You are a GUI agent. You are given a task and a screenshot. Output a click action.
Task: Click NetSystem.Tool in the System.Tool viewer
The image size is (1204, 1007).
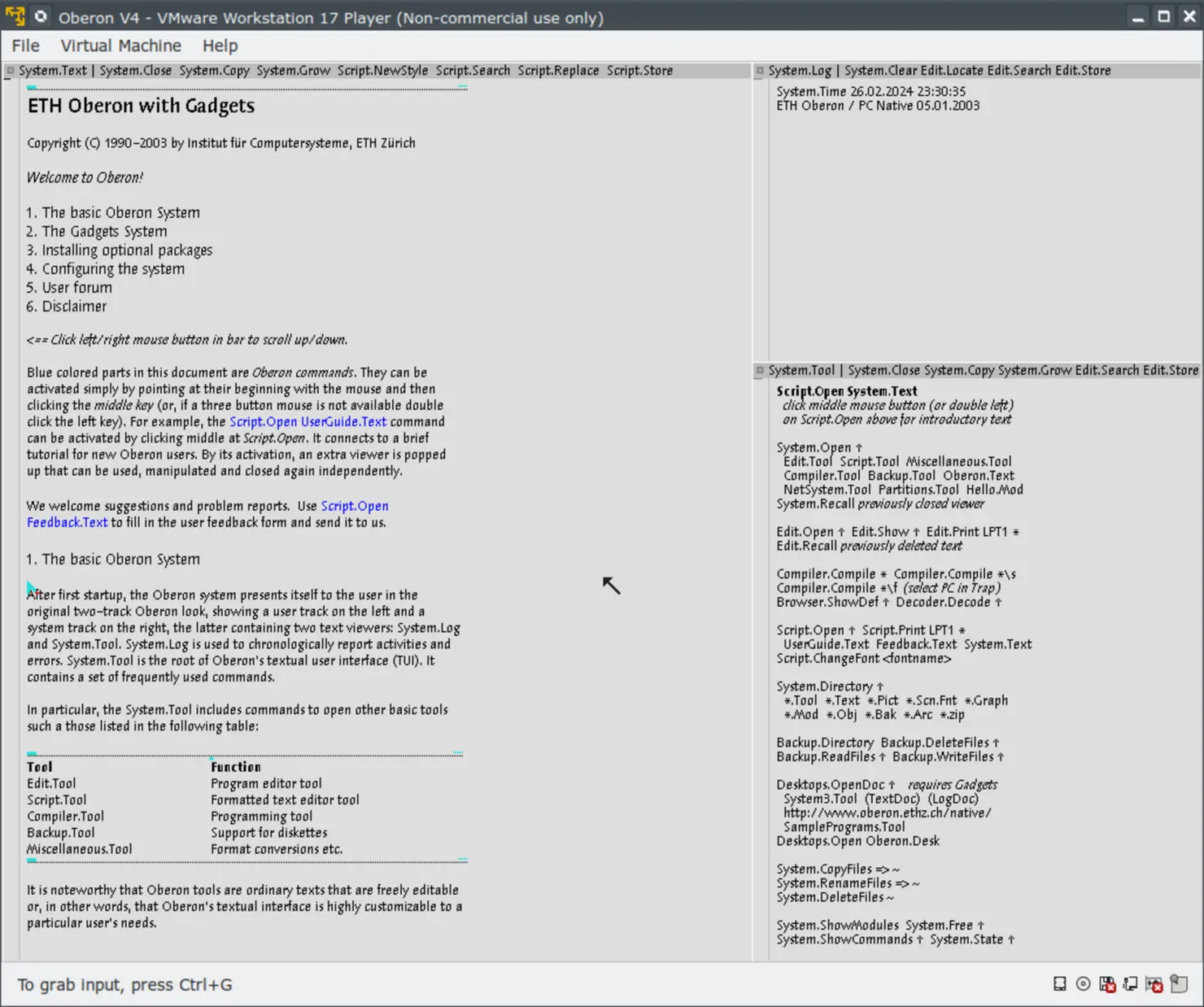click(827, 490)
